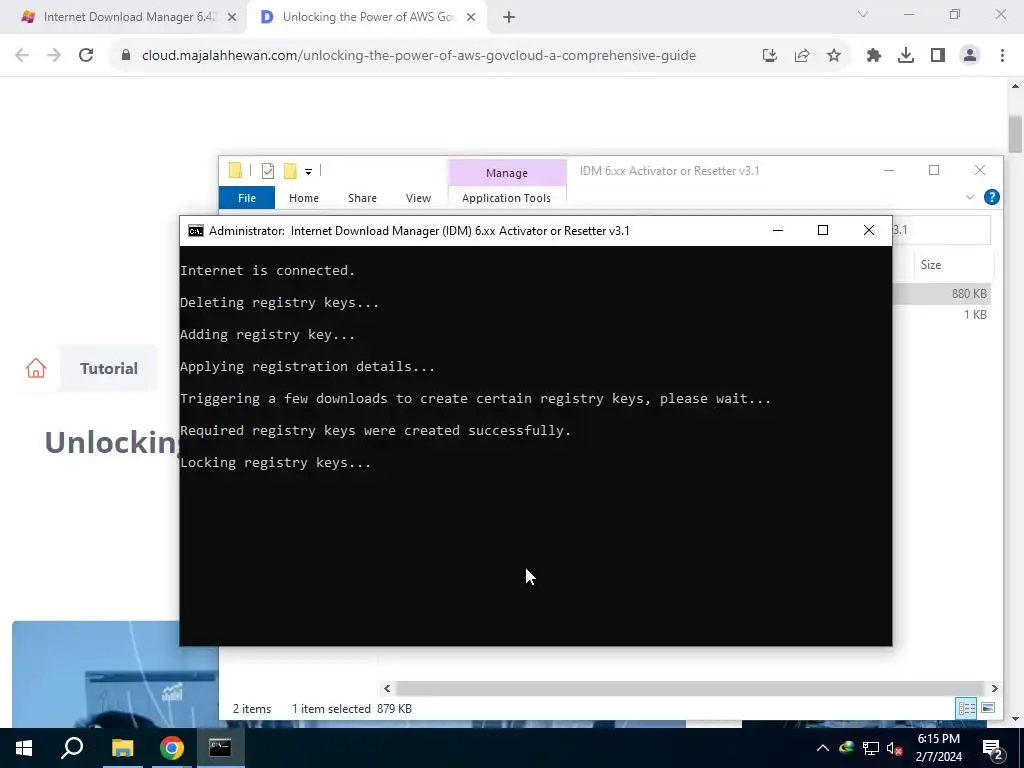The width and height of the screenshot is (1024, 768).
Task: Open Chrome tab search chevron
Action: pyautogui.click(x=863, y=14)
